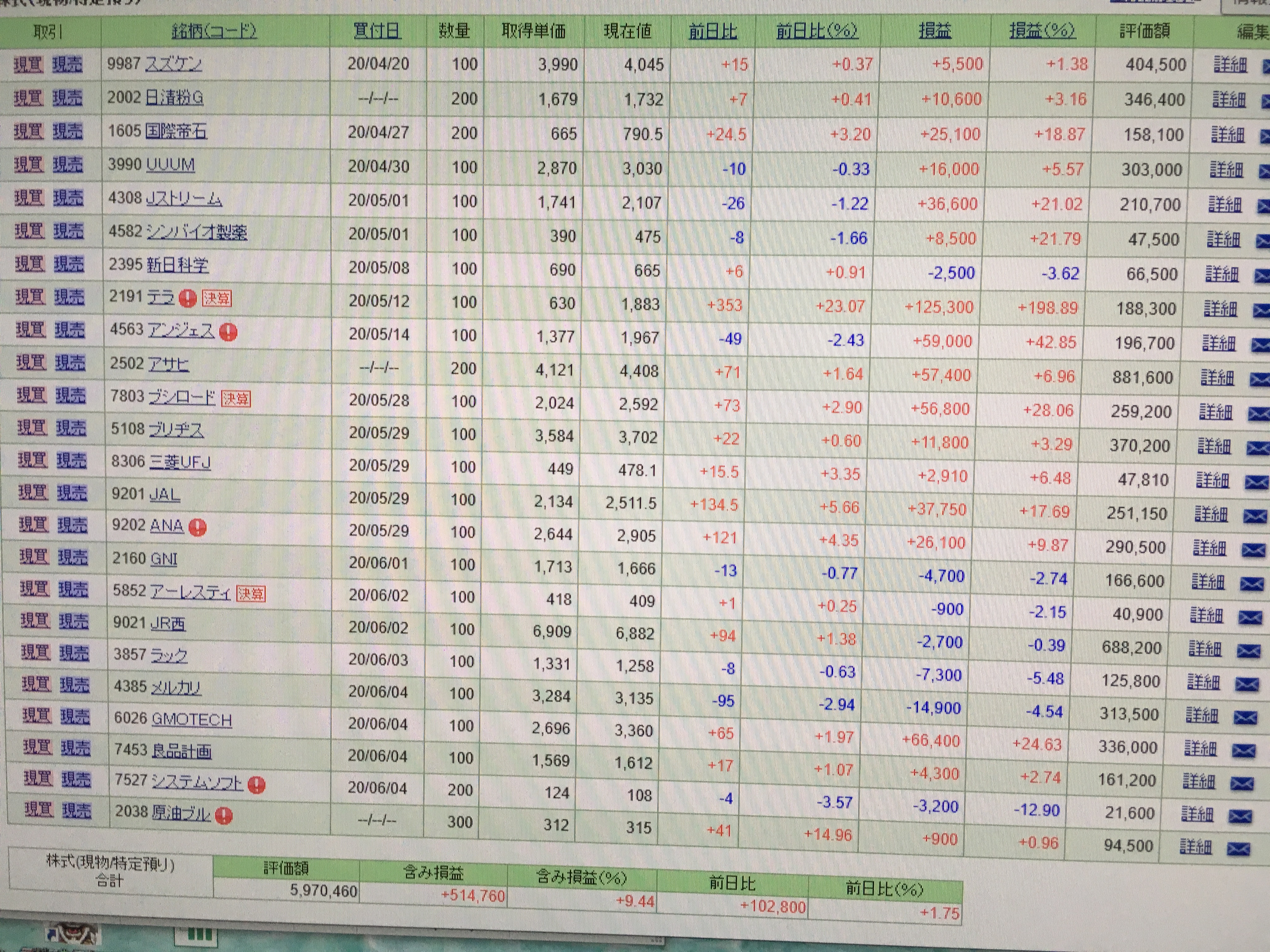Sort the table by 銘柄(コード) header
Viewport: 1270px width, 952px height.
coord(214,31)
